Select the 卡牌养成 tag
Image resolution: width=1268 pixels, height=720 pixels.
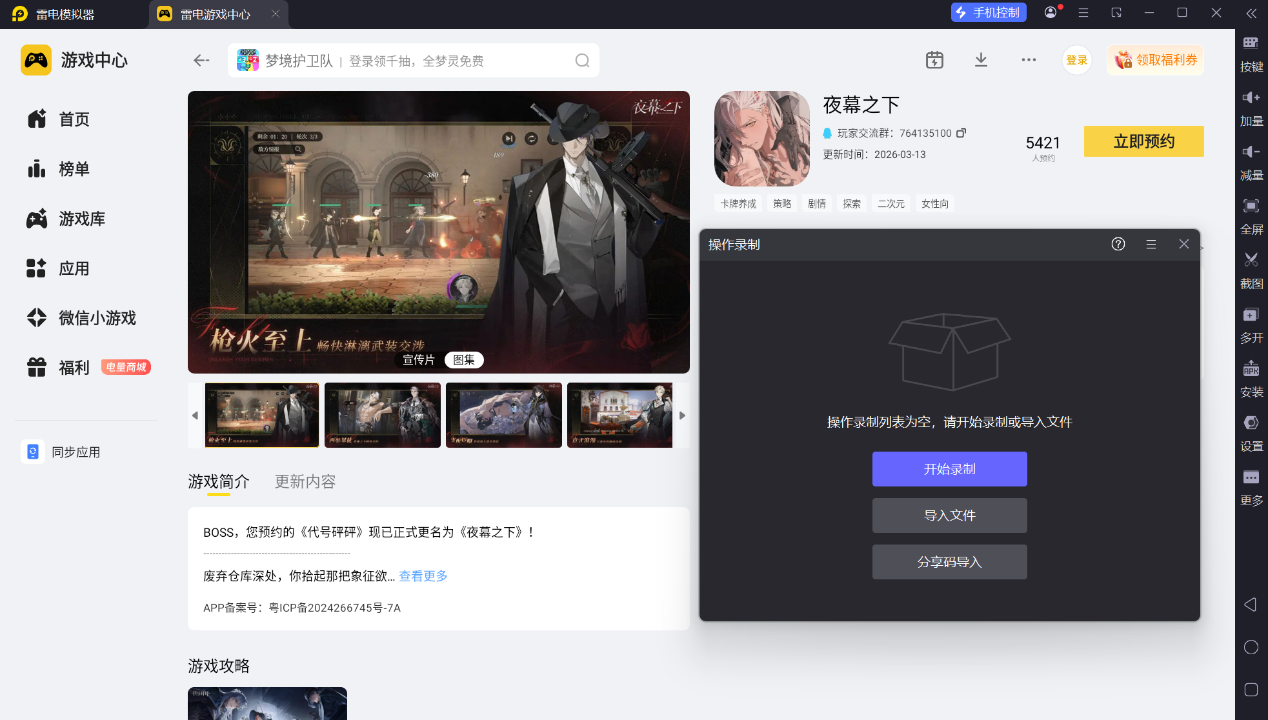[739, 203]
